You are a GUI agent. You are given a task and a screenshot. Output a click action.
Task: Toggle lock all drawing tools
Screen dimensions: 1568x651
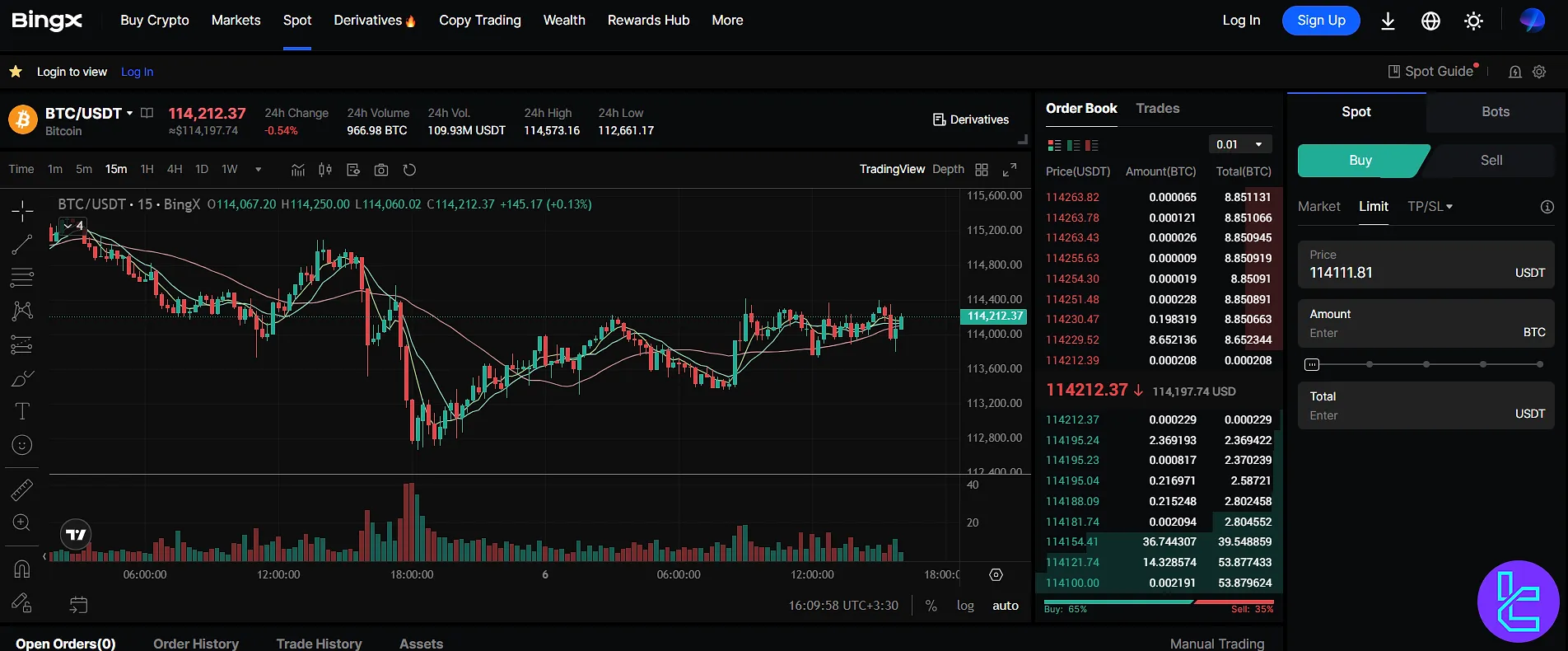(22, 603)
